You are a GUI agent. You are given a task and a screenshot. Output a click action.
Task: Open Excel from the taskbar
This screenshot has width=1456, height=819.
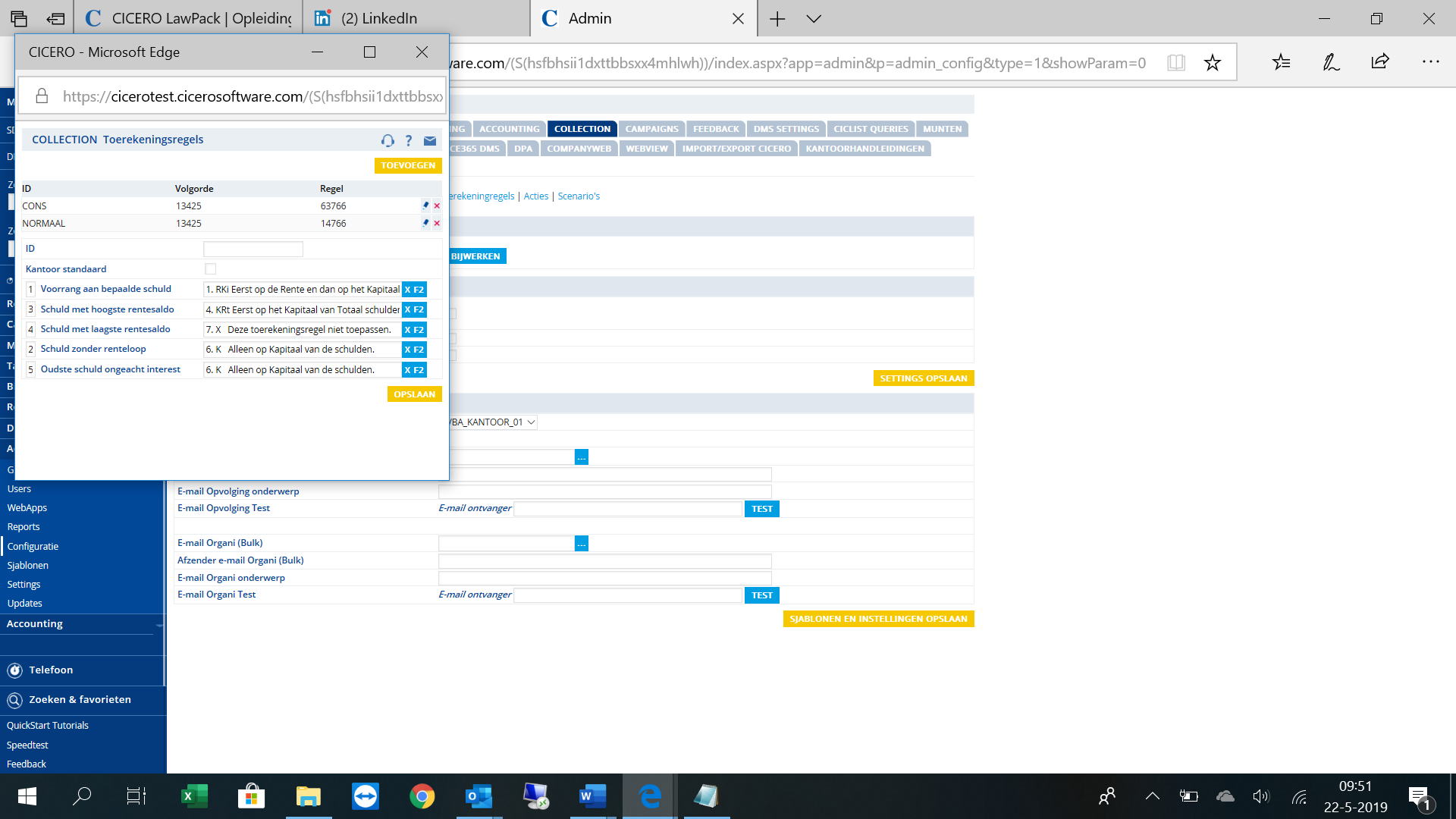pos(194,796)
